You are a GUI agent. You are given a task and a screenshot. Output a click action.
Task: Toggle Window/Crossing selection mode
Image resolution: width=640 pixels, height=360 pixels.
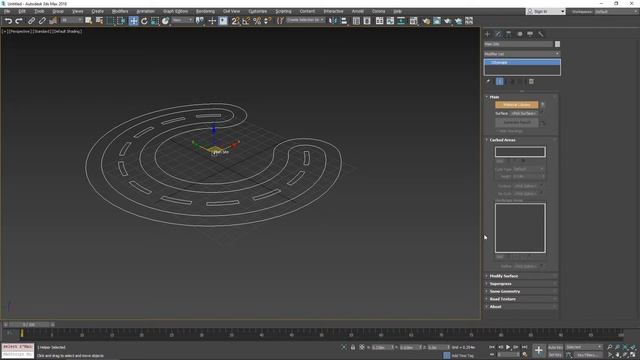(x=121, y=21)
